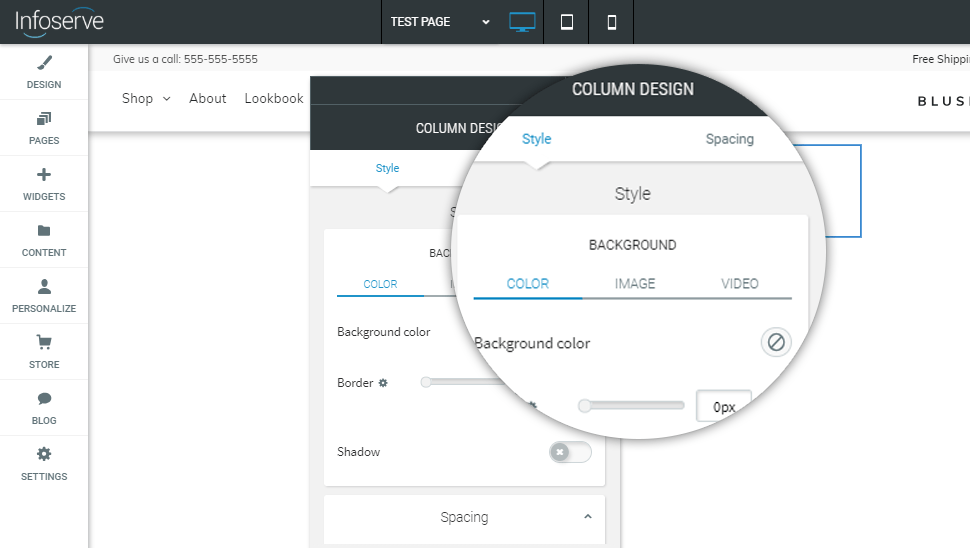970x548 pixels.
Task: Open the Design panel brush icon
Action: tap(44, 63)
